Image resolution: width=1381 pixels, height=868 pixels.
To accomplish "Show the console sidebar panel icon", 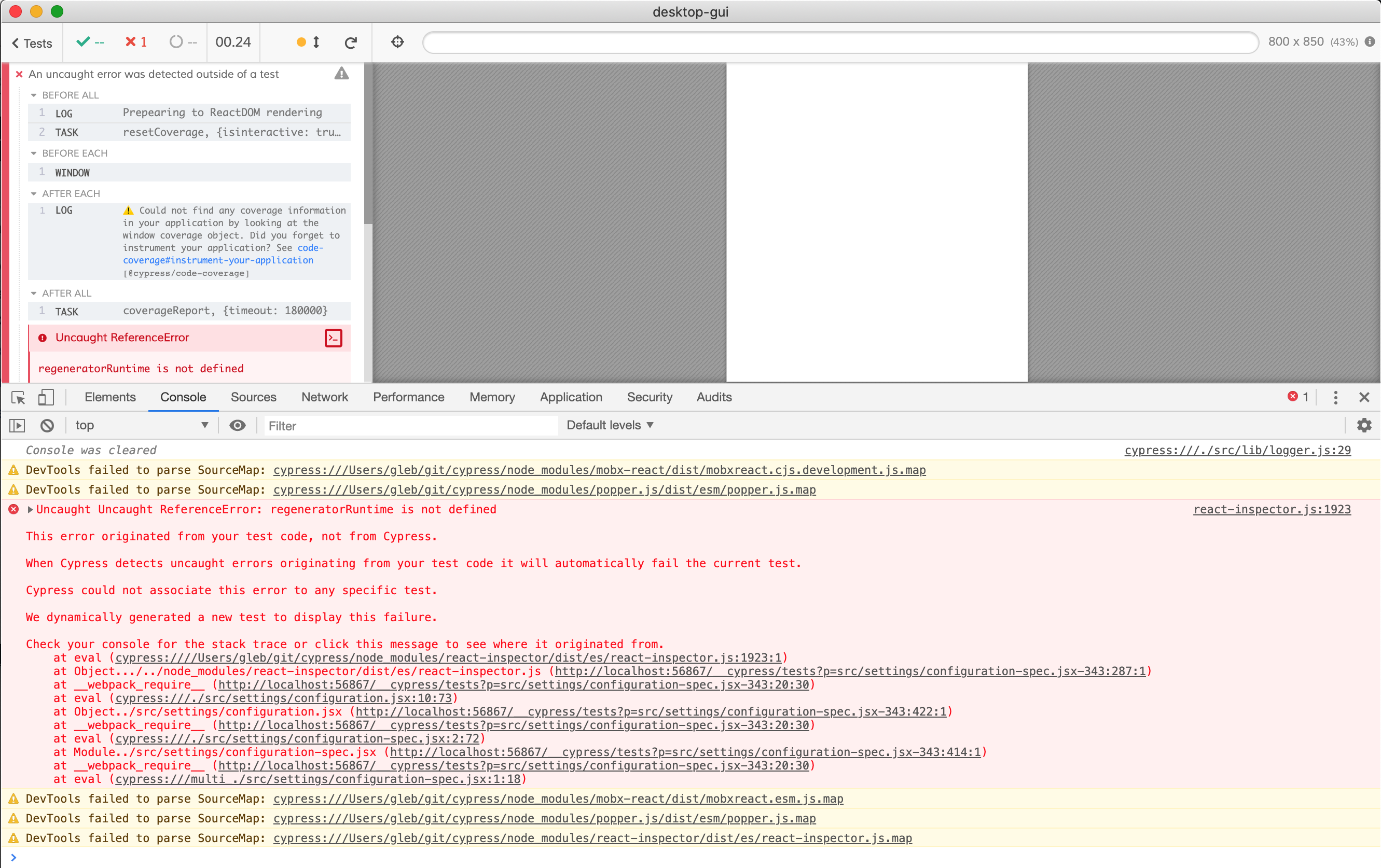I will pos(17,425).
